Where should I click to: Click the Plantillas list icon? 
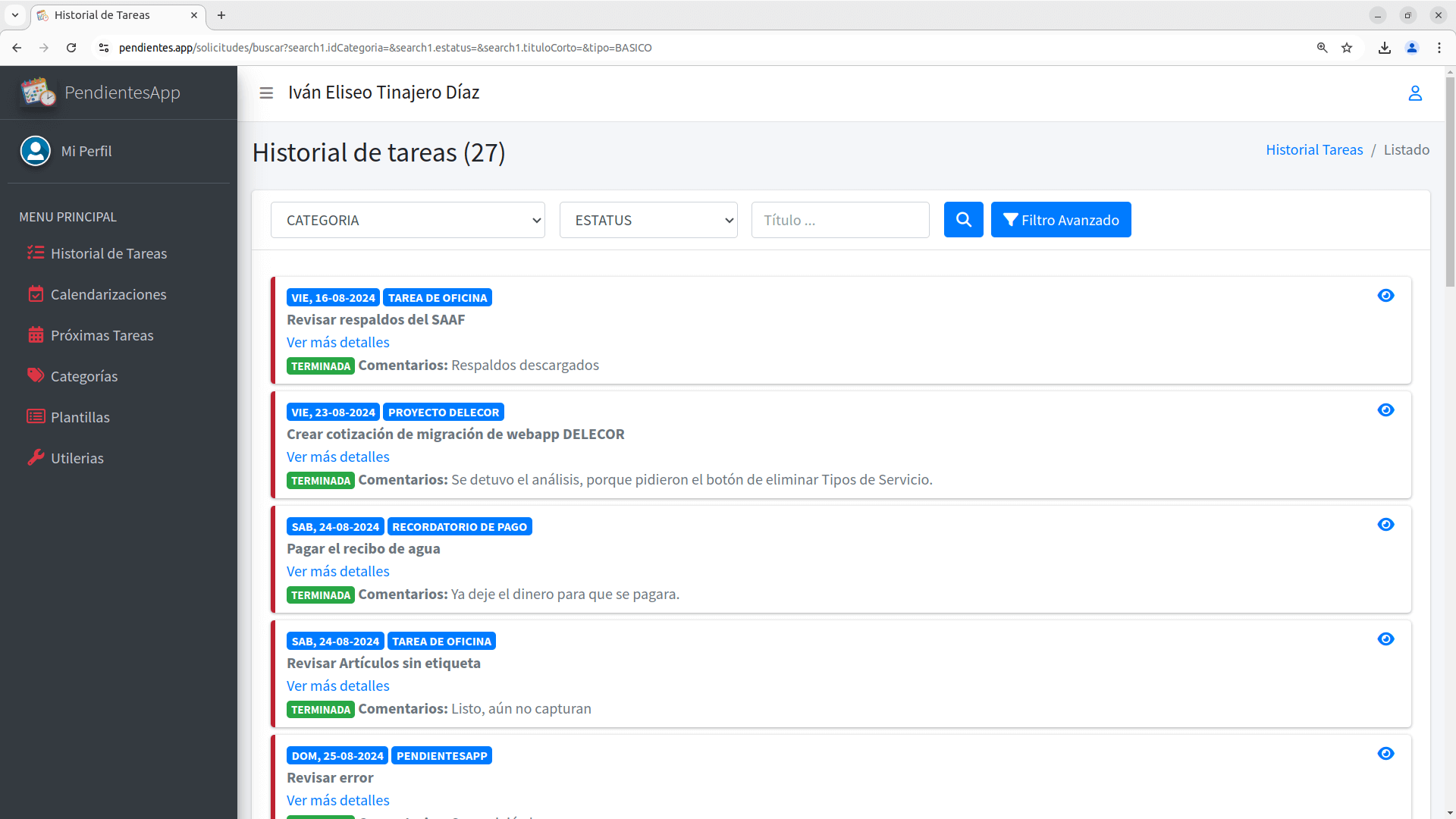(36, 416)
